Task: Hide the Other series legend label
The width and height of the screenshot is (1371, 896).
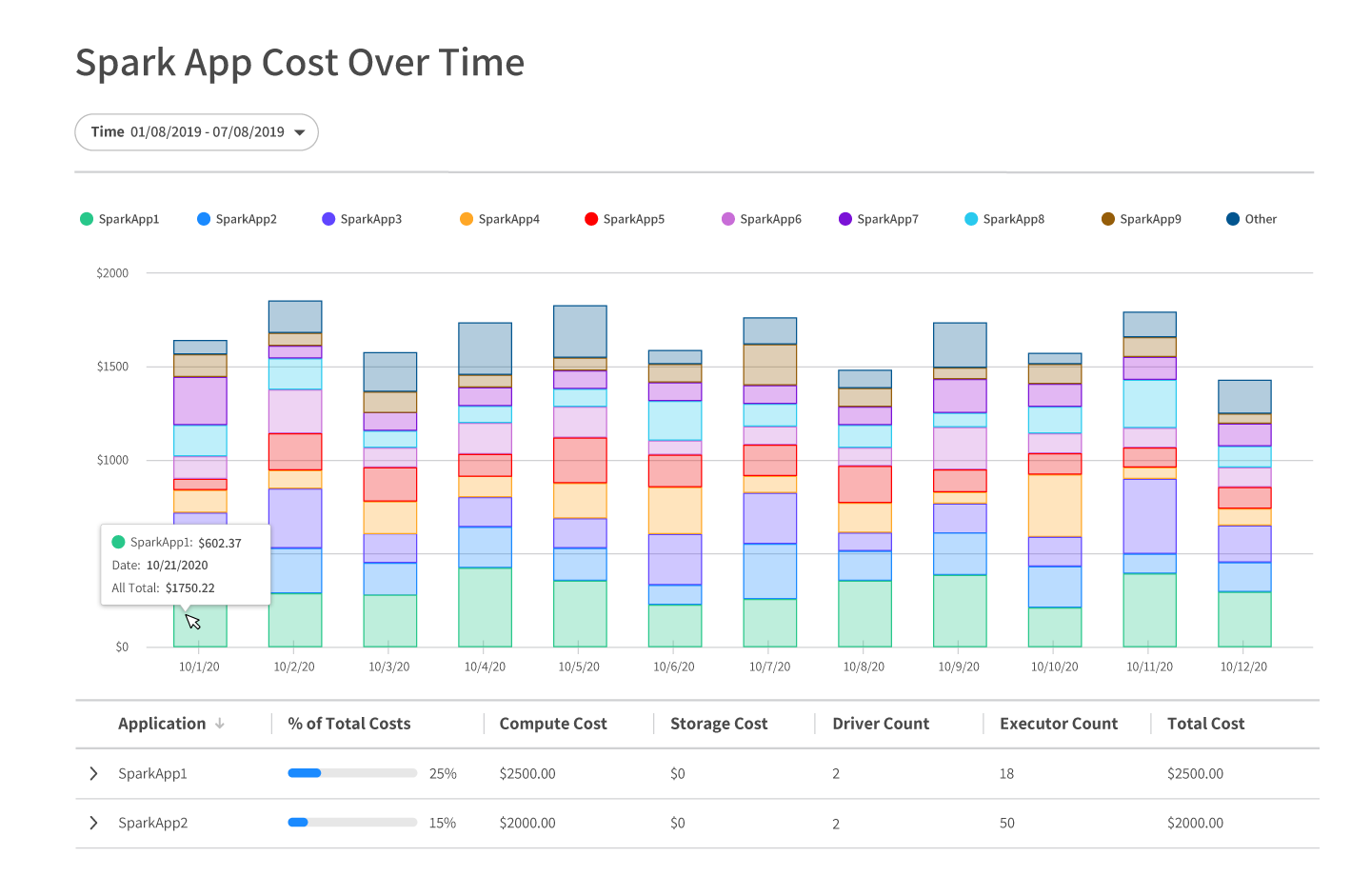Action: click(x=1261, y=219)
